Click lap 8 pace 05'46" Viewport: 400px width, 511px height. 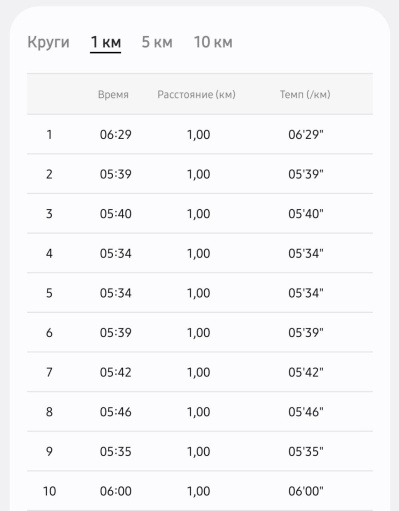pos(306,412)
